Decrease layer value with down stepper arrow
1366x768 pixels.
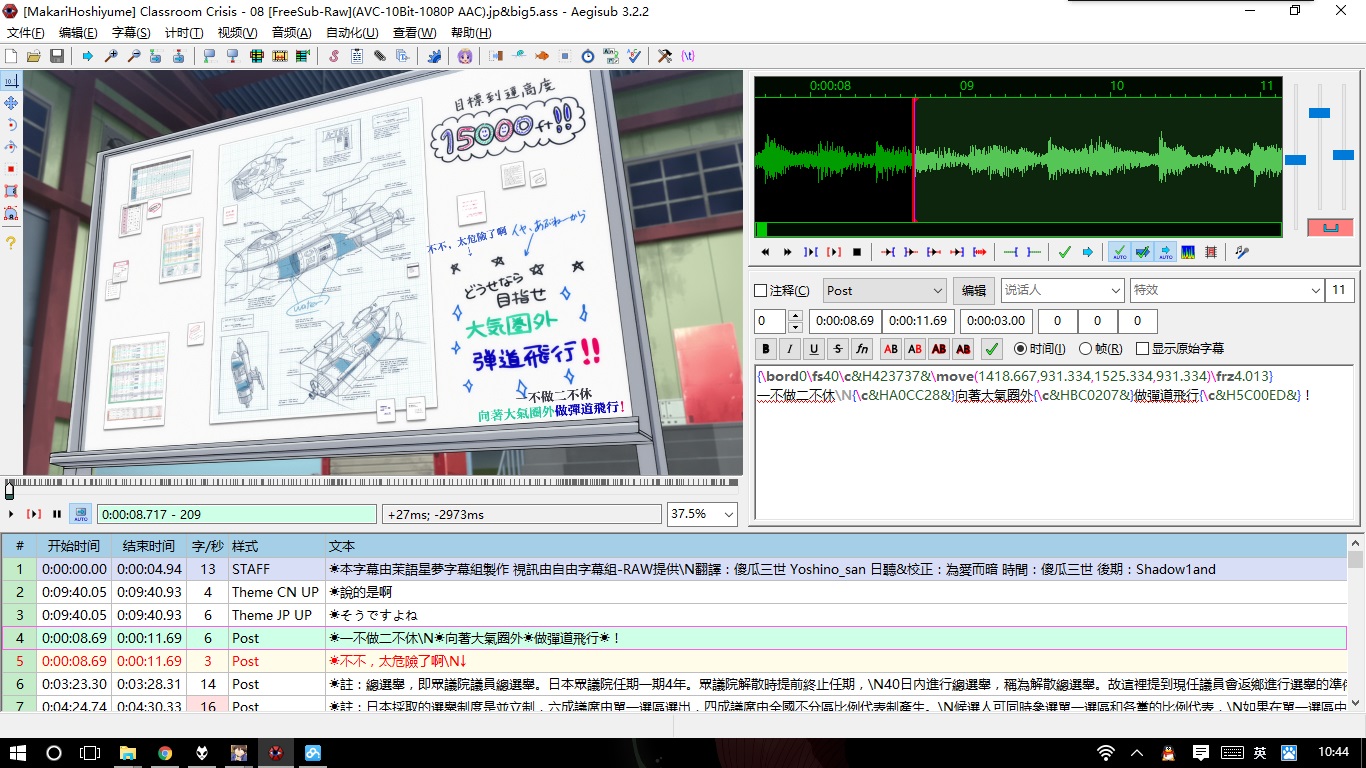796,327
